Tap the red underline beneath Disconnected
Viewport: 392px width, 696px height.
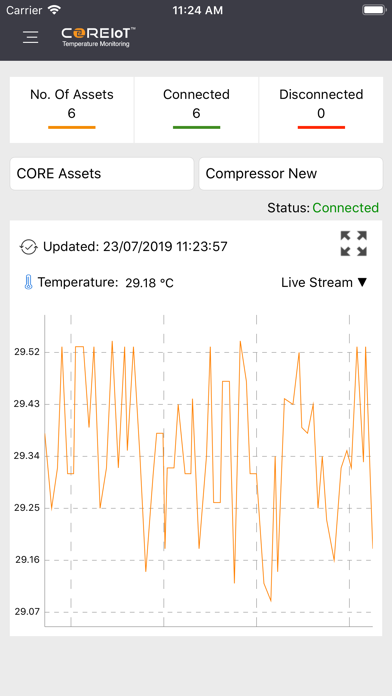tap(321, 128)
